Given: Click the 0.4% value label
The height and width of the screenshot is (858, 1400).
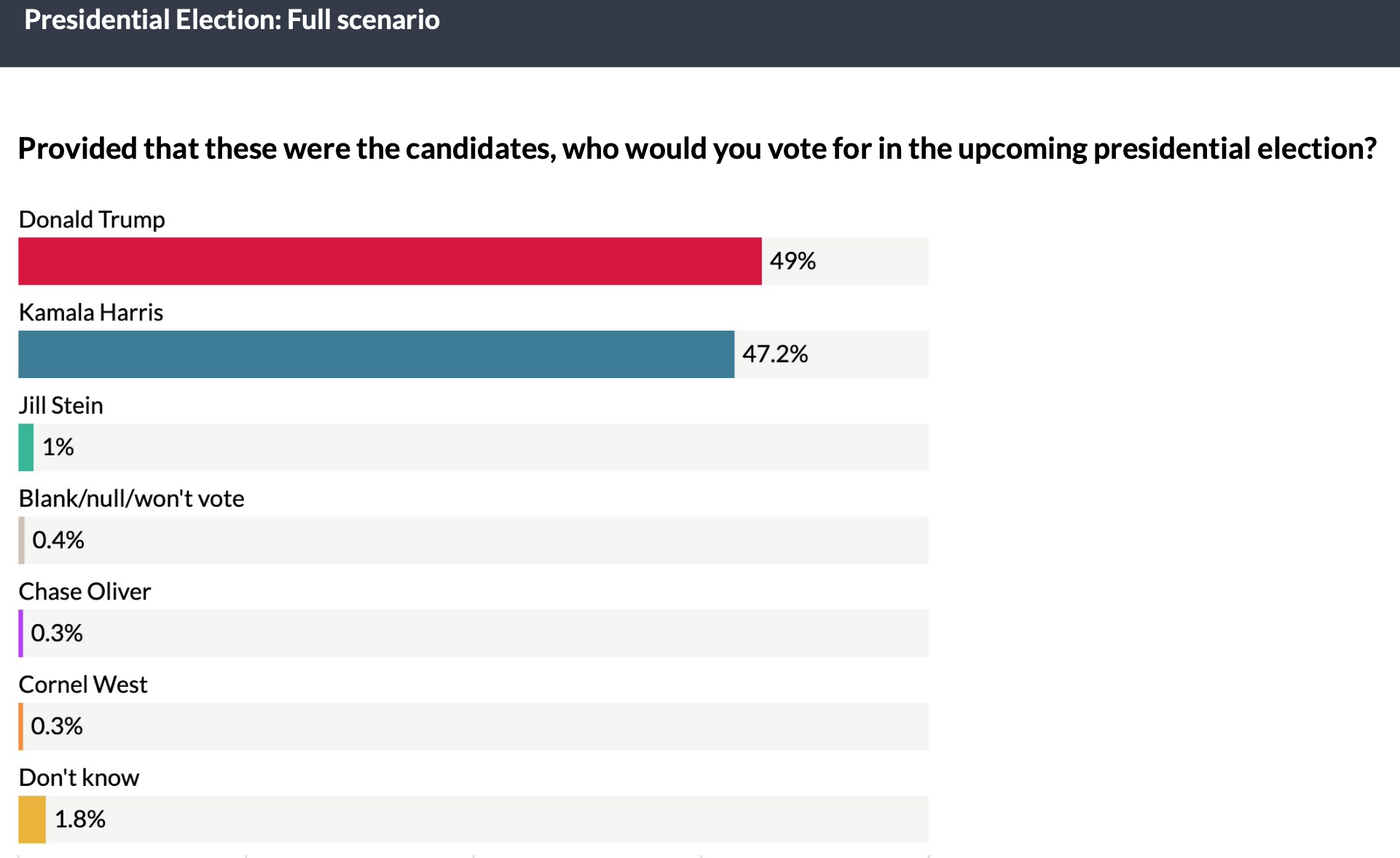Looking at the screenshot, I should pos(58,540).
